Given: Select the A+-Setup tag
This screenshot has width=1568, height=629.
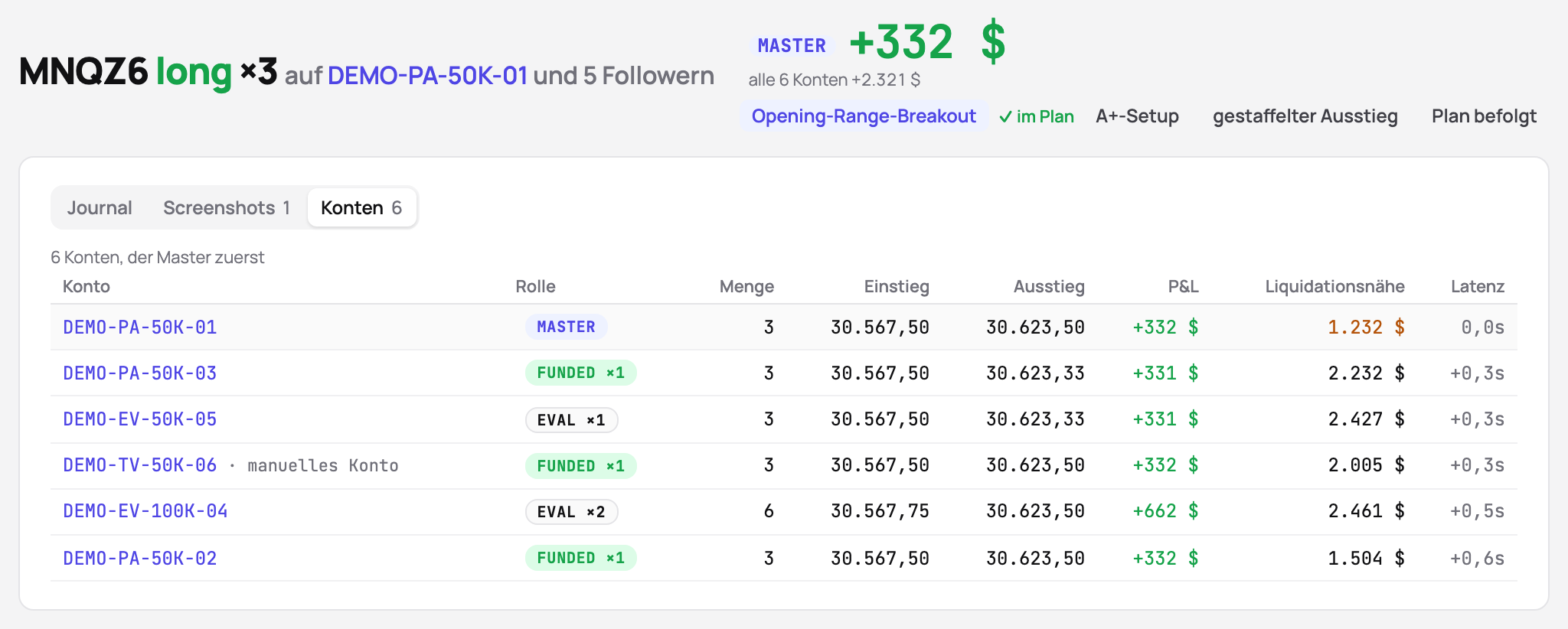Looking at the screenshot, I should point(1137,116).
